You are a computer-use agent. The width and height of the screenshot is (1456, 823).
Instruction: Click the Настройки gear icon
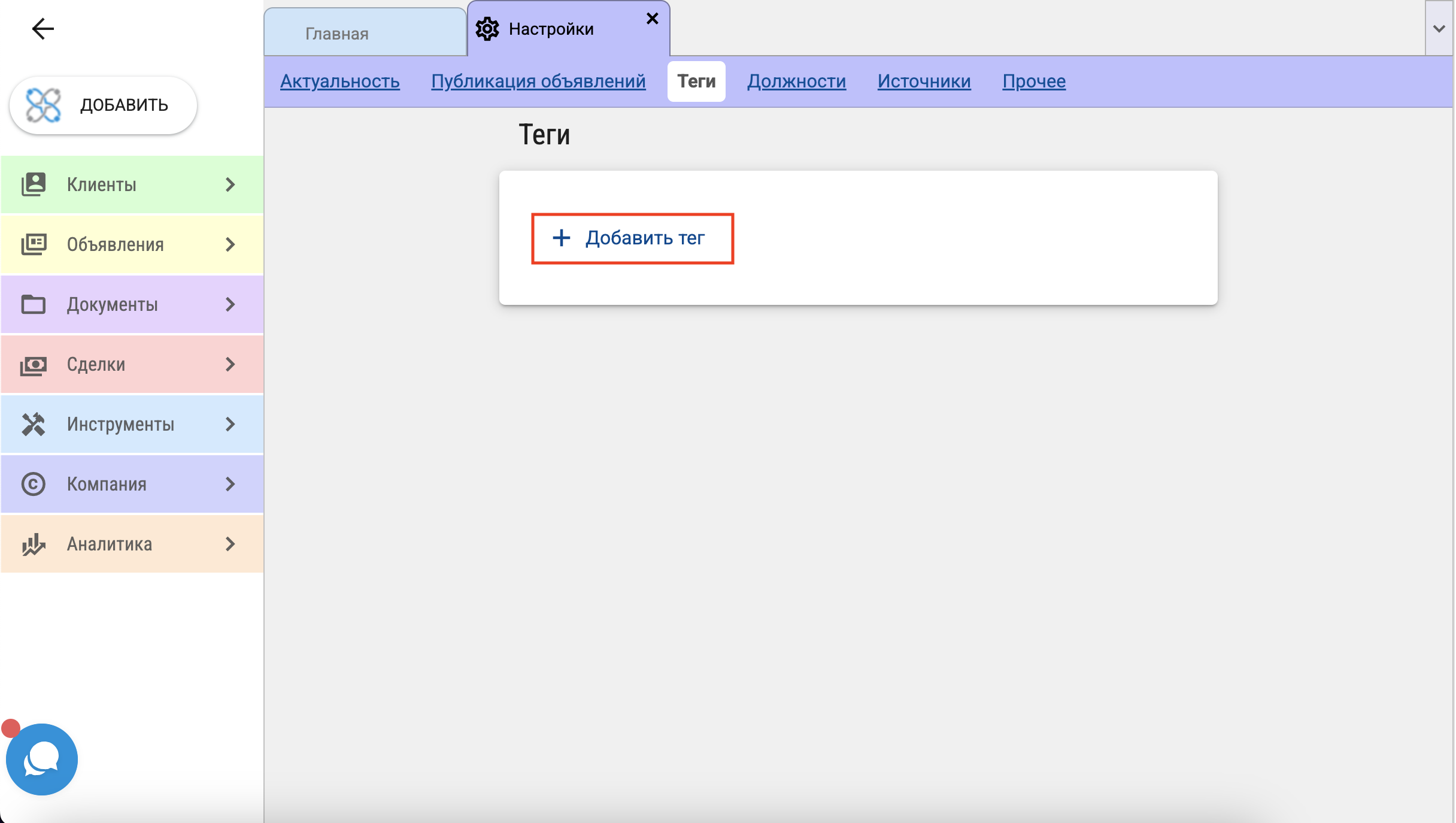coord(487,29)
